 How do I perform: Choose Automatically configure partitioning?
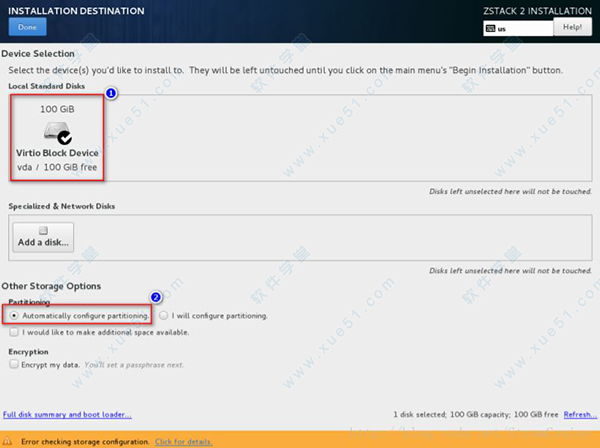(x=13, y=315)
